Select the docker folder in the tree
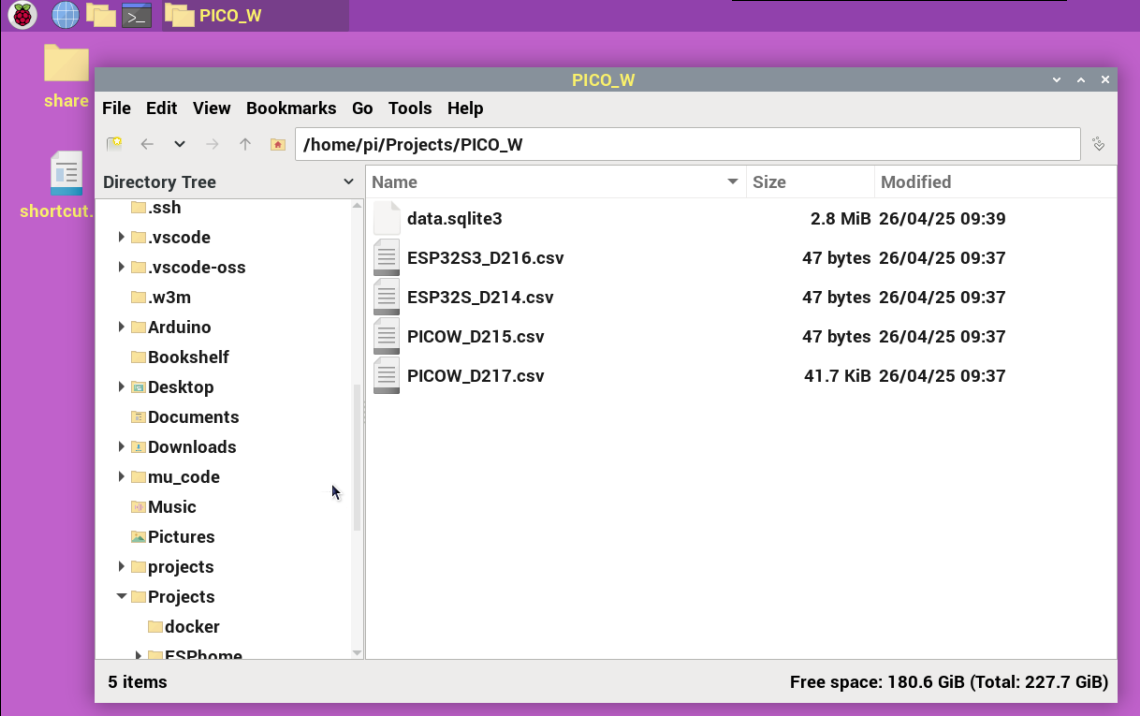Viewport: 1140px width, 716px height. pyautogui.click(x=184, y=627)
